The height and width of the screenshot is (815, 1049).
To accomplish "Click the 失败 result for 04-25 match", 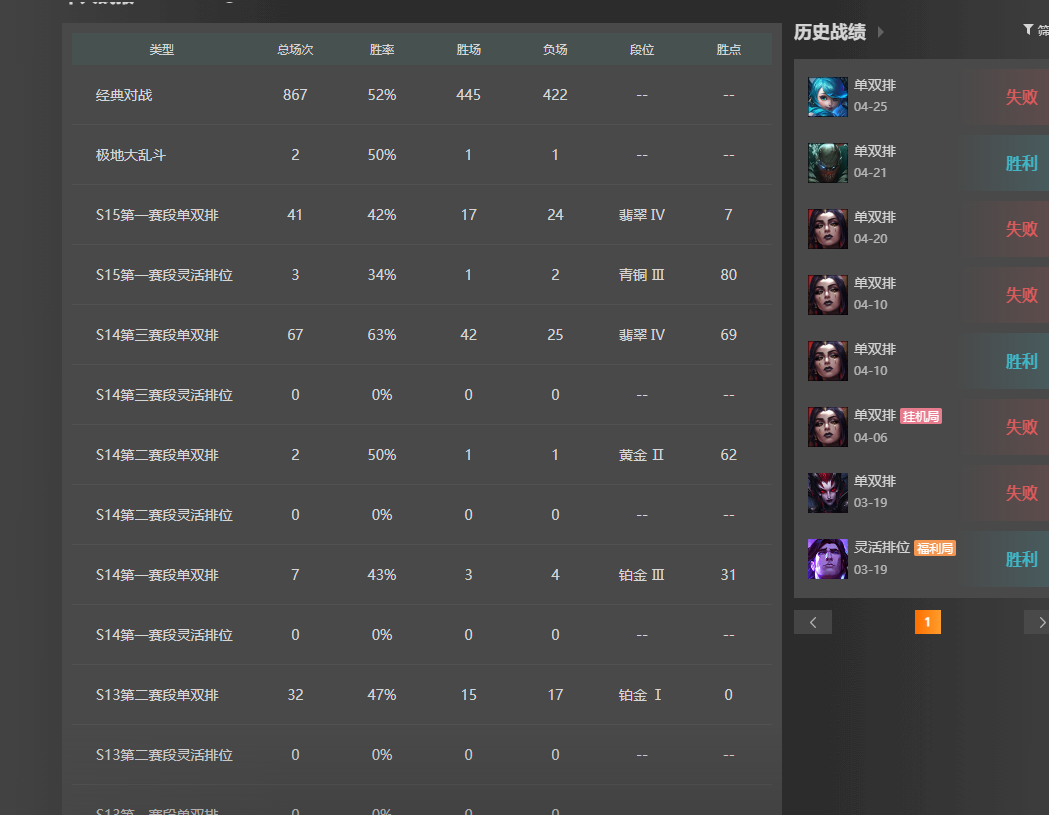I will click(x=1022, y=97).
